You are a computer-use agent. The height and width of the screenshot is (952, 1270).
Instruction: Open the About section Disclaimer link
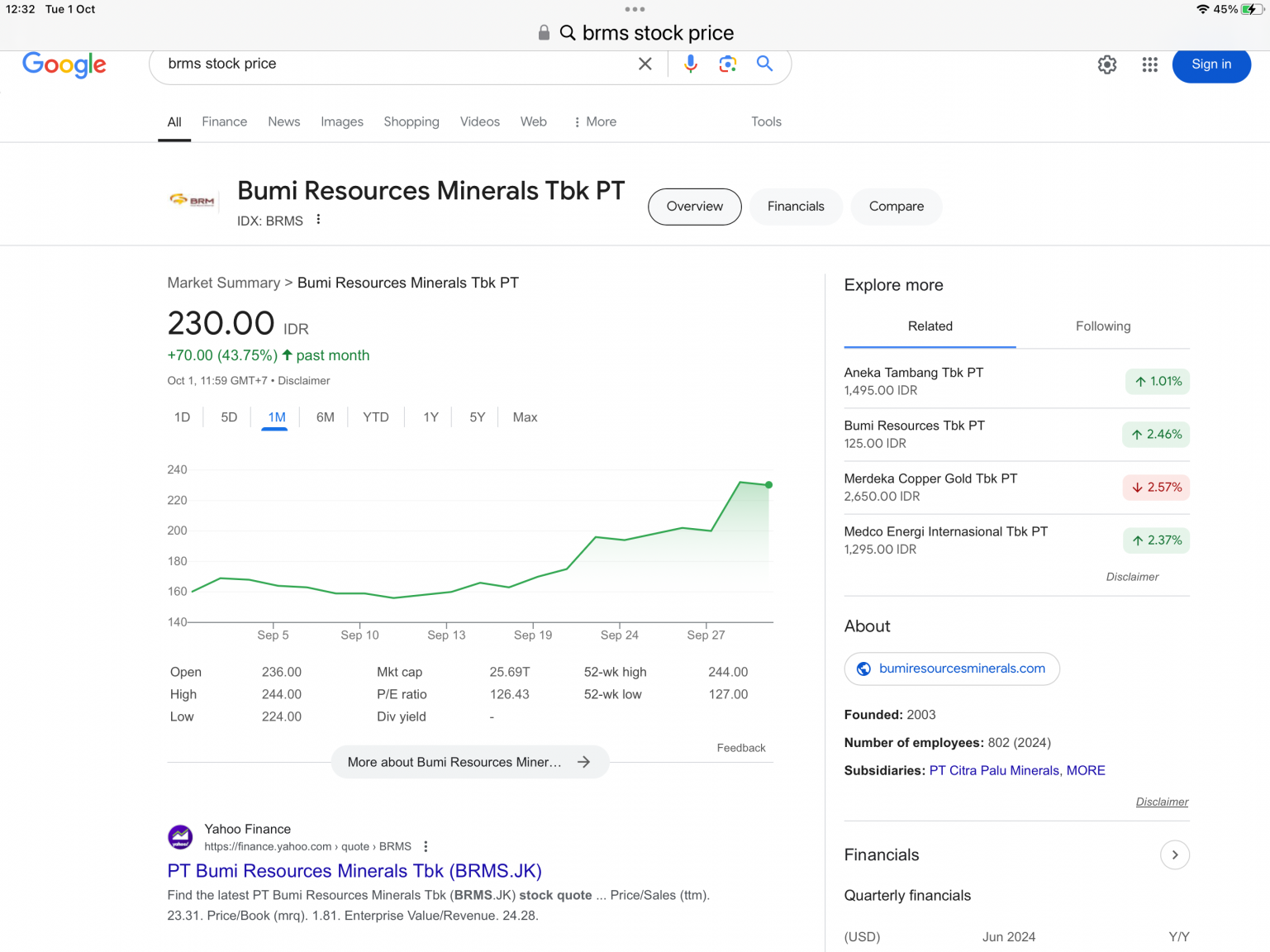pos(1162,802)
